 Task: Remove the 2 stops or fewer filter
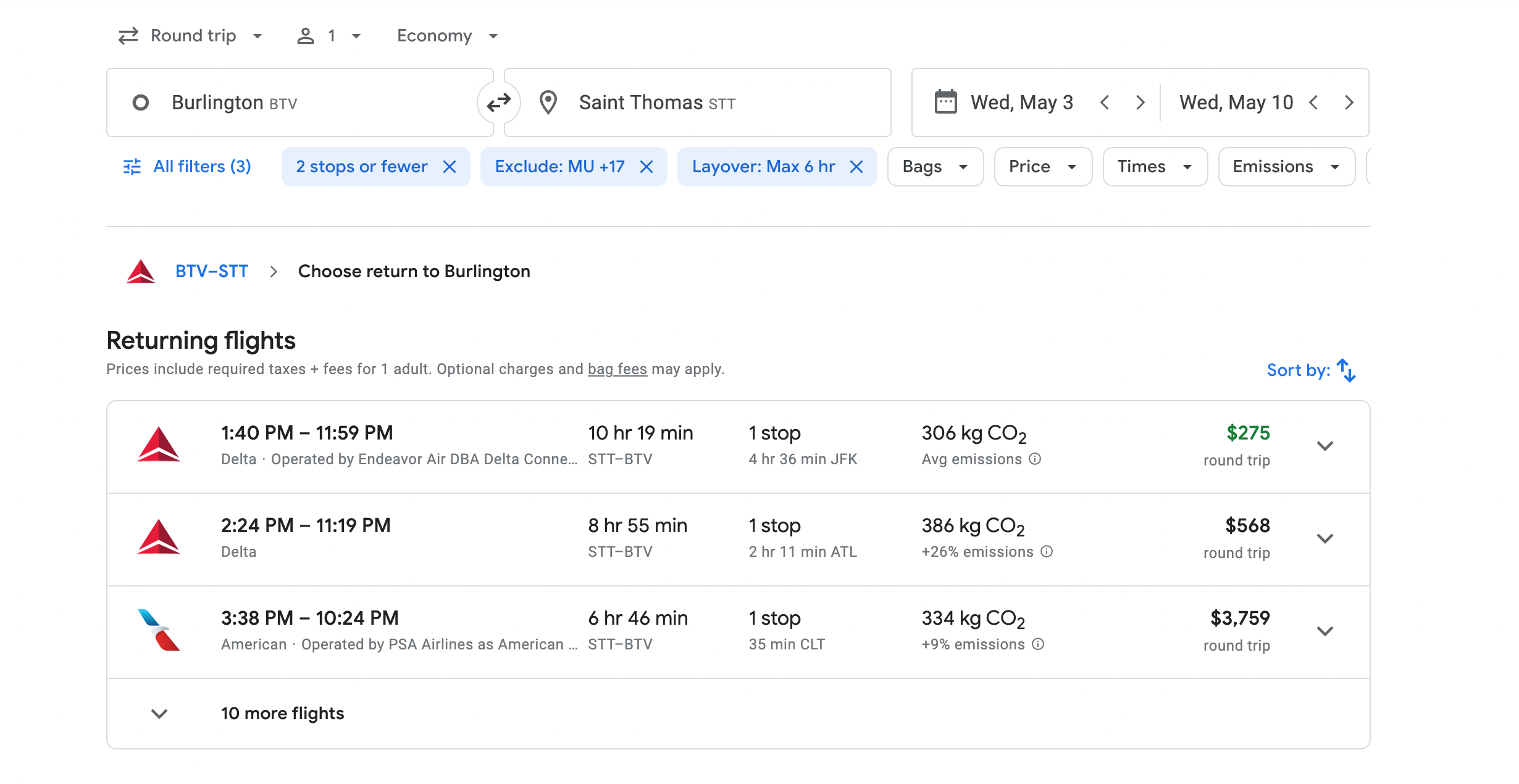click(450, 167)
